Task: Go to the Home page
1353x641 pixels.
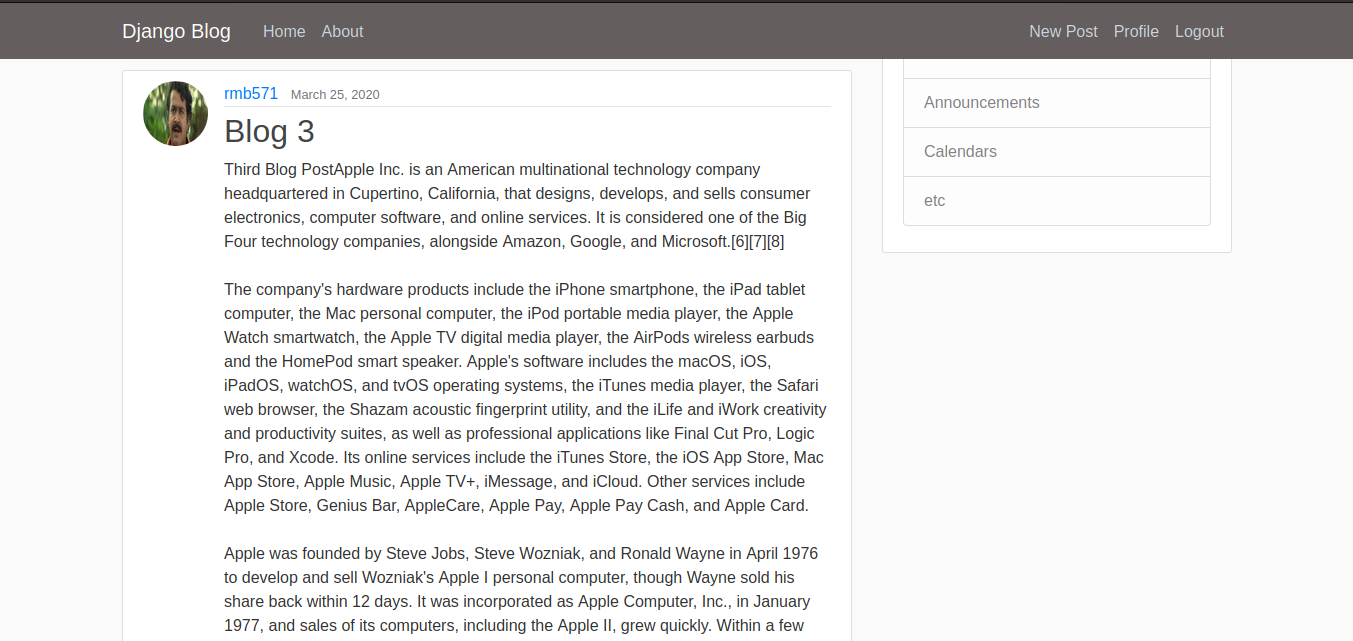Action: 284,31
